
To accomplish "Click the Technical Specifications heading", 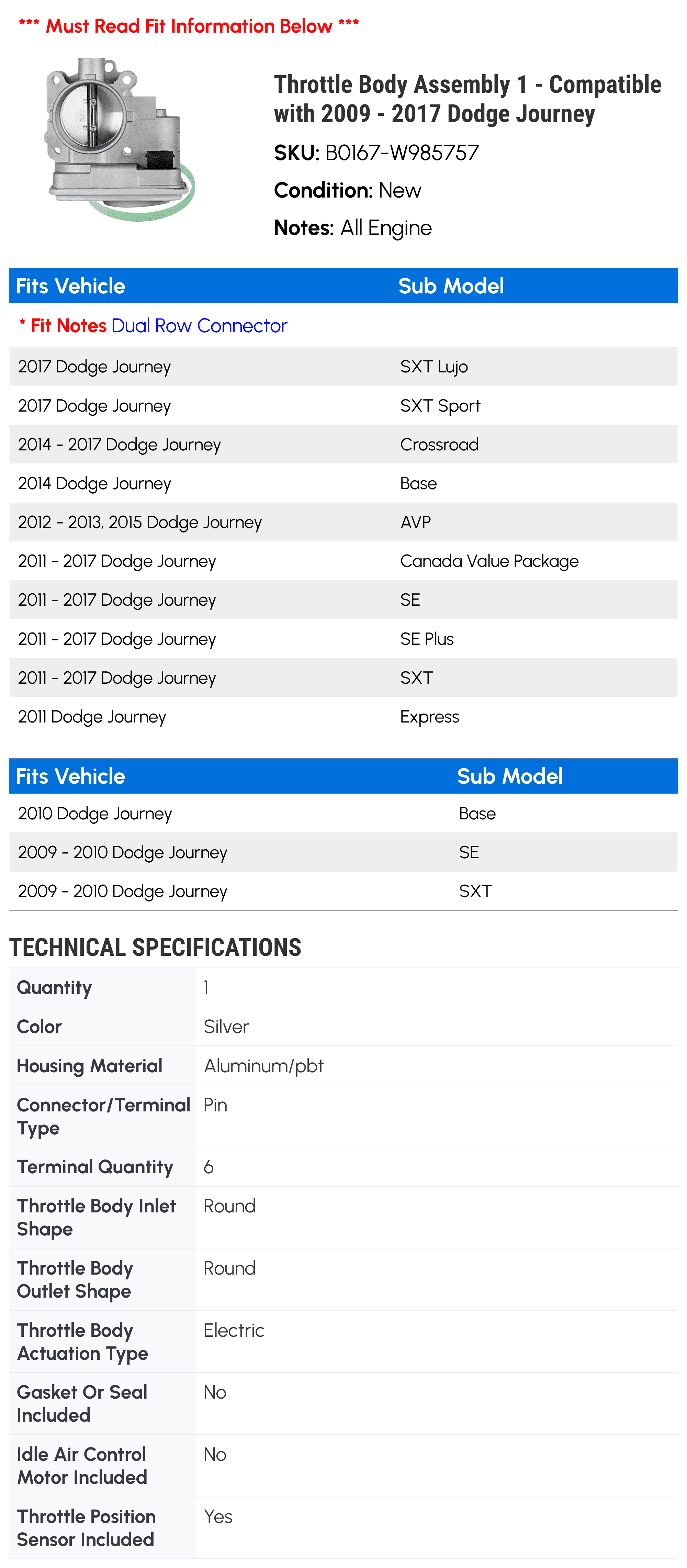I will pos(155,947).
